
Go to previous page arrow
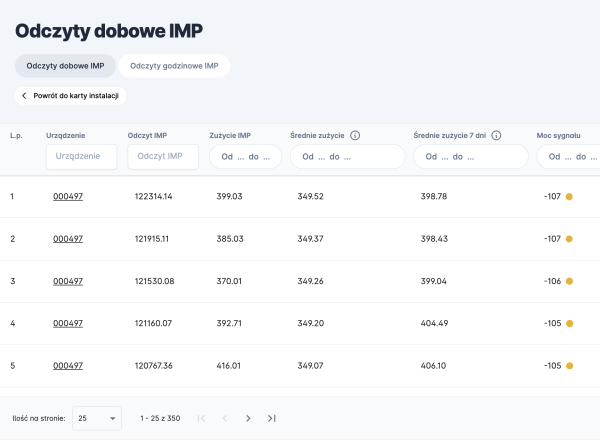click(x=225, y=418)
